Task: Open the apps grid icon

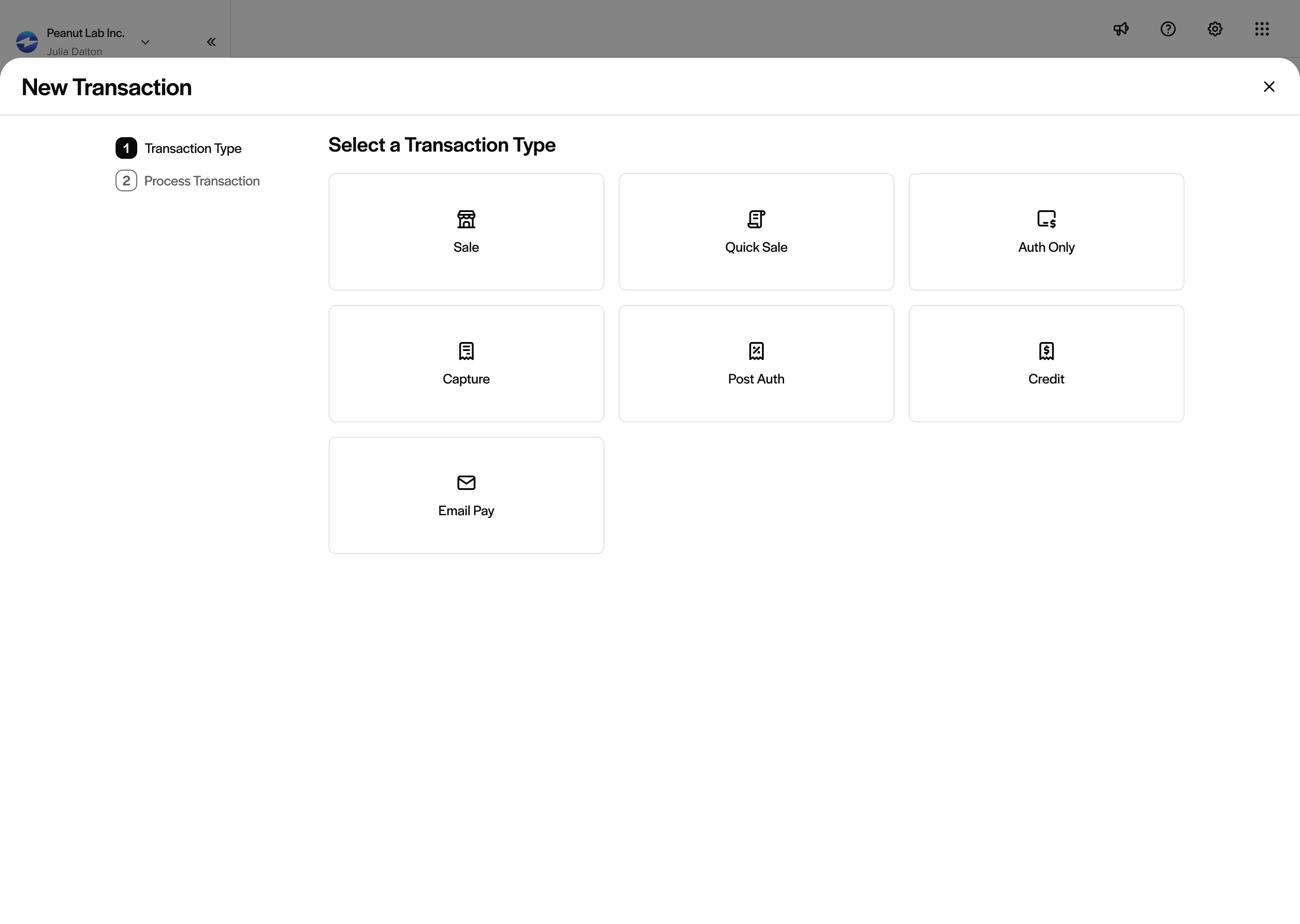Action: [x=1262, y=29]
